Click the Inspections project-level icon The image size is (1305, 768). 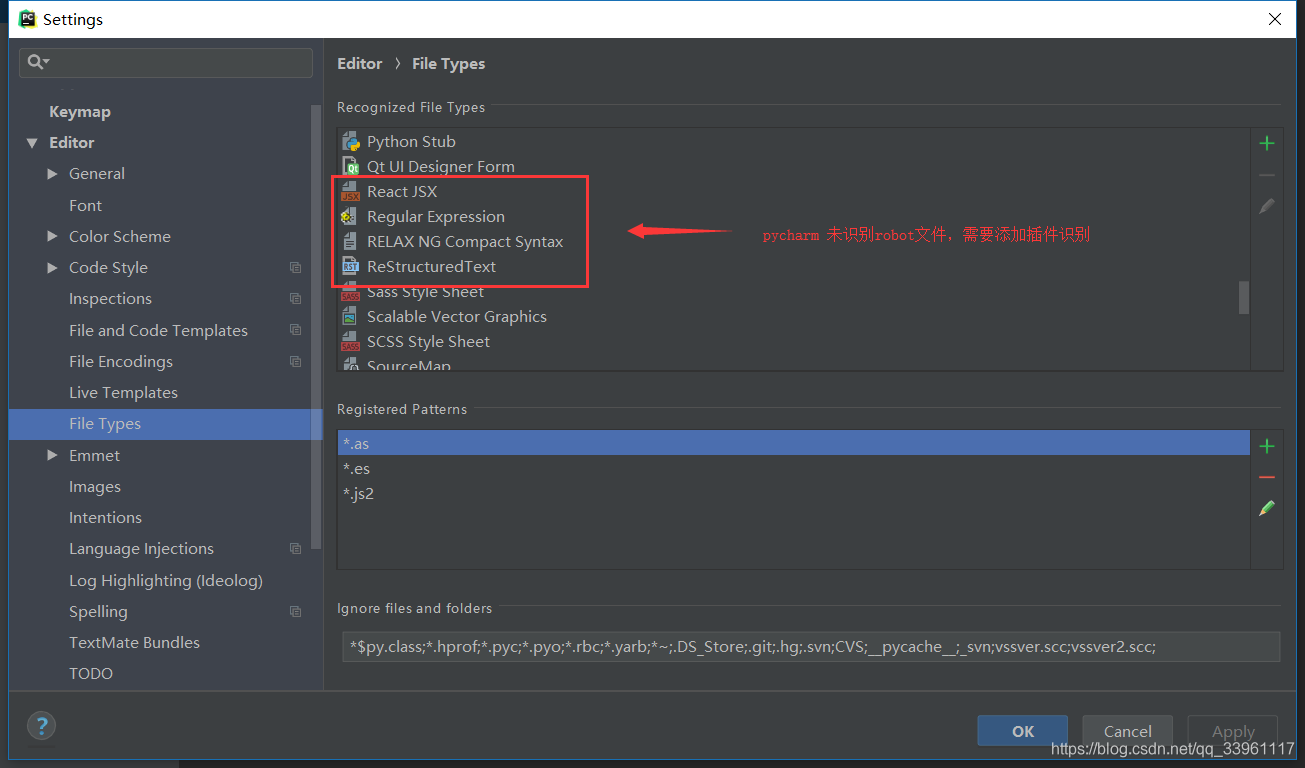[x=295, y=298]
